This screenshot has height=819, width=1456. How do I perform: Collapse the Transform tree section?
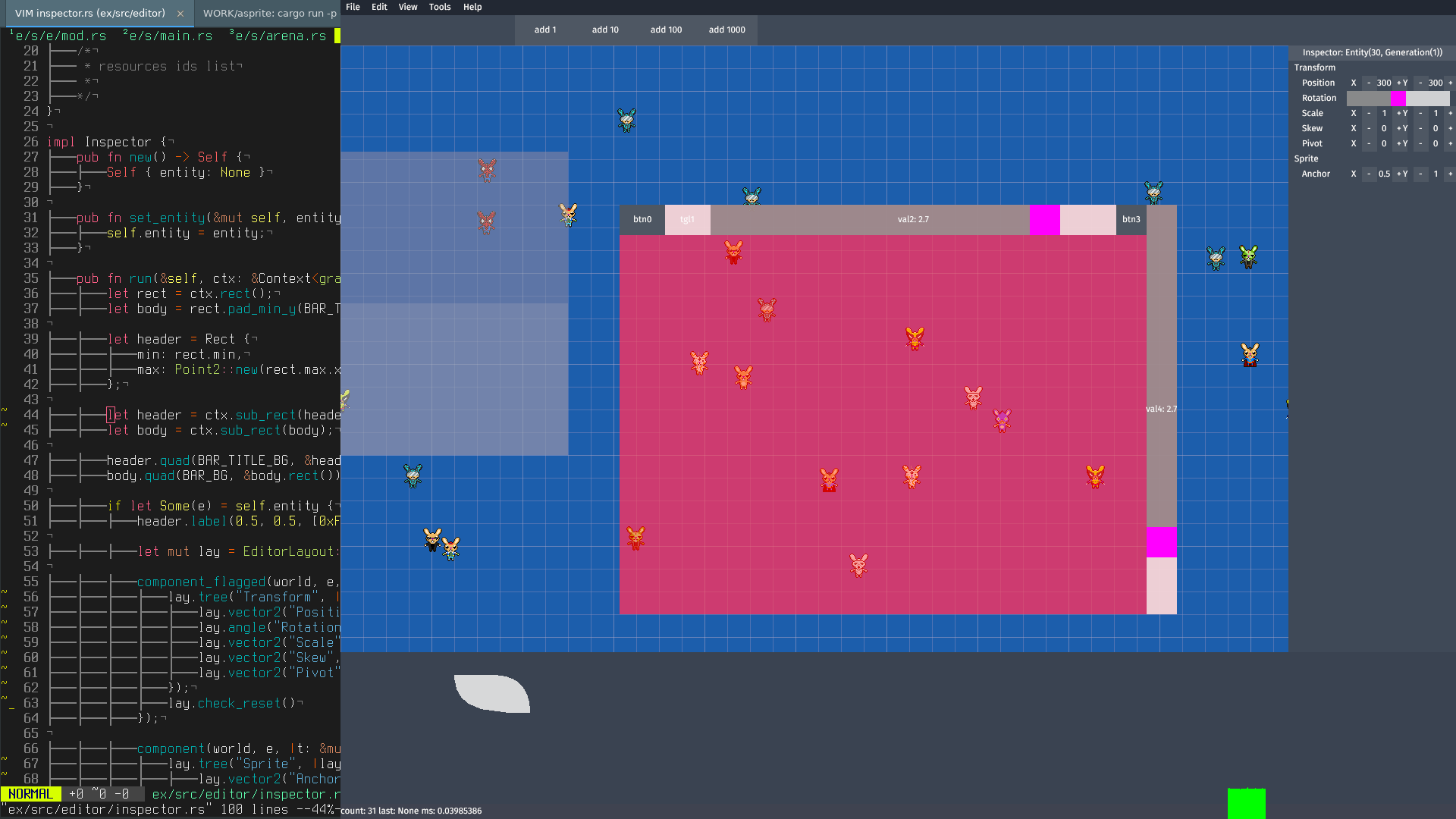coord(1314,67)
